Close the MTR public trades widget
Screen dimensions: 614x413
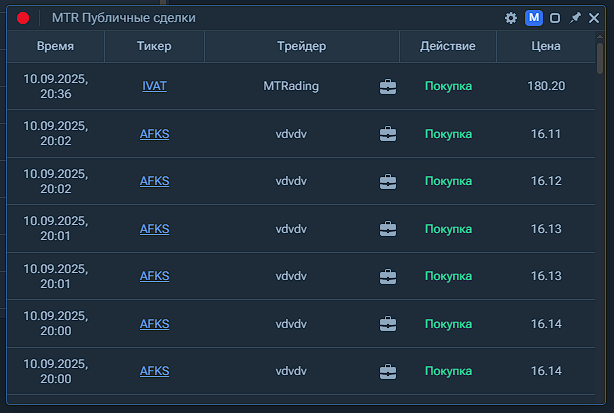coord(595,18)
